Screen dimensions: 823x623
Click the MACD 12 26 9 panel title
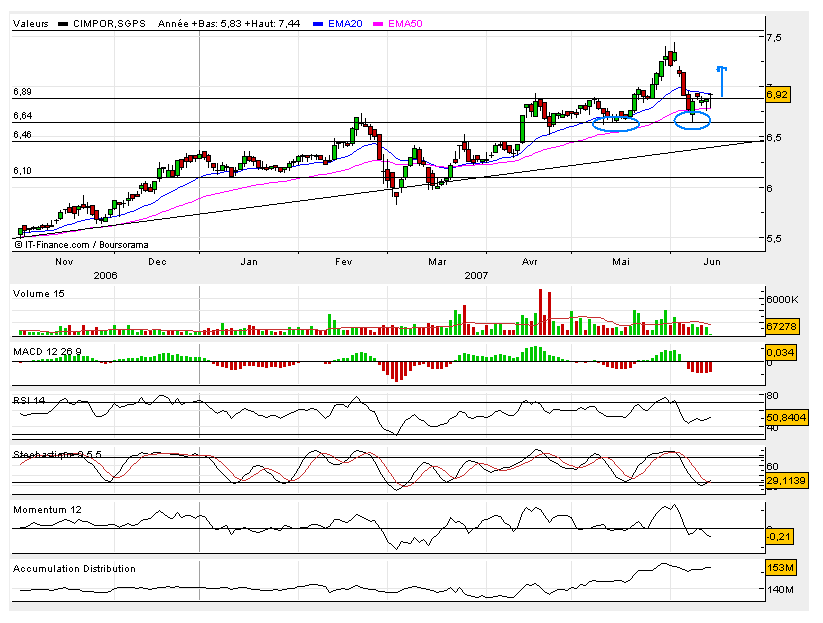point(47,351)
